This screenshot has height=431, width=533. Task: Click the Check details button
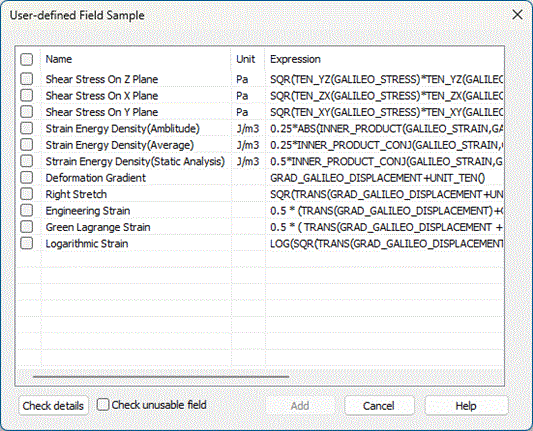tap(53, 406)
